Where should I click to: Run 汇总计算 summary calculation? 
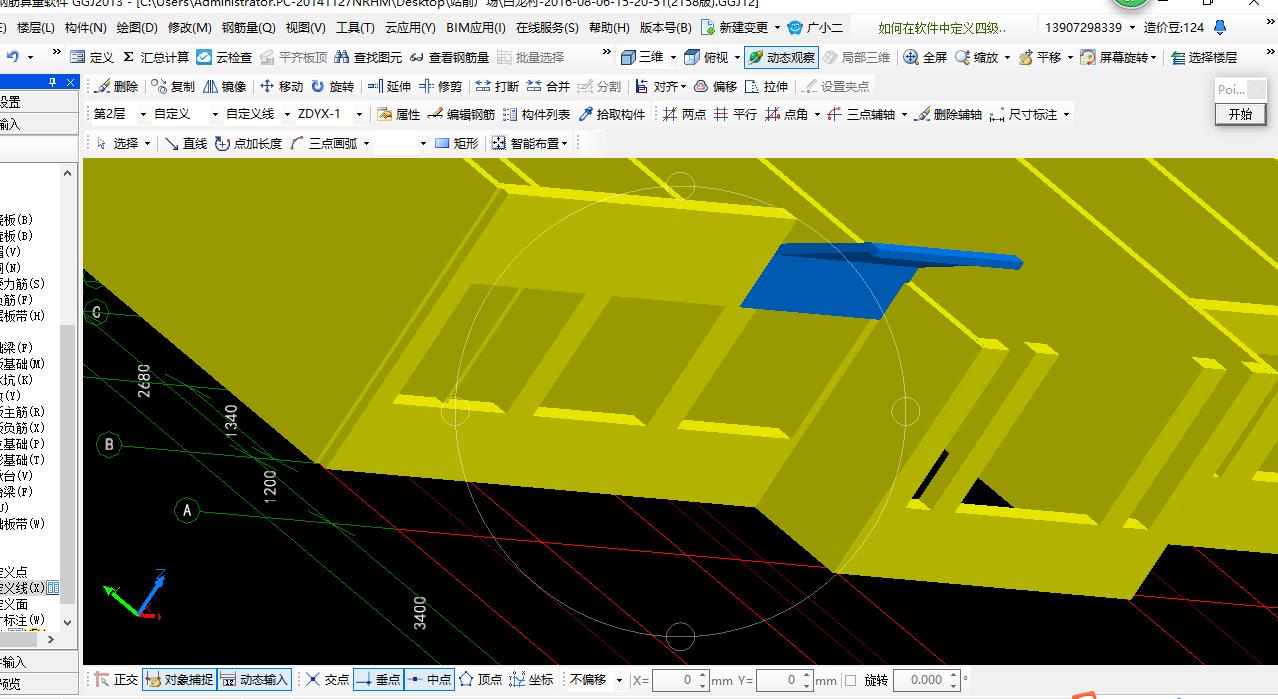(x=155, y=57)
